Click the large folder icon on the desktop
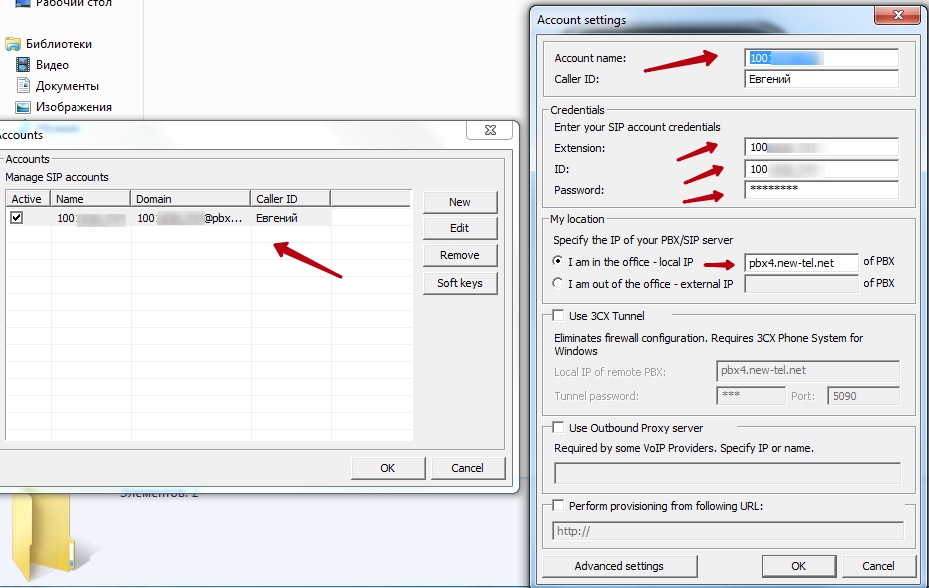 [x=42, y=535]
